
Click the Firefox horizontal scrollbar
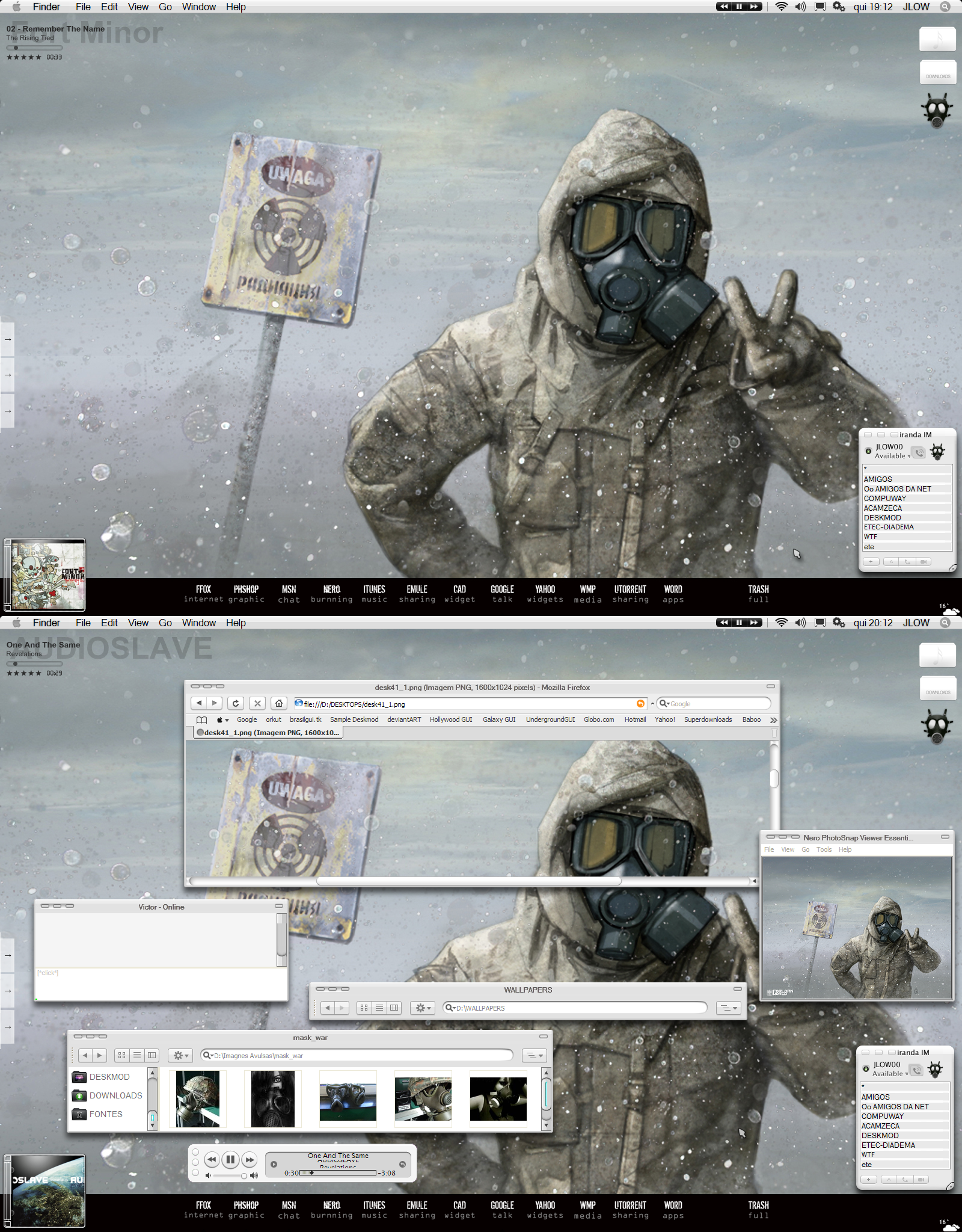click(x=469, y=881)
